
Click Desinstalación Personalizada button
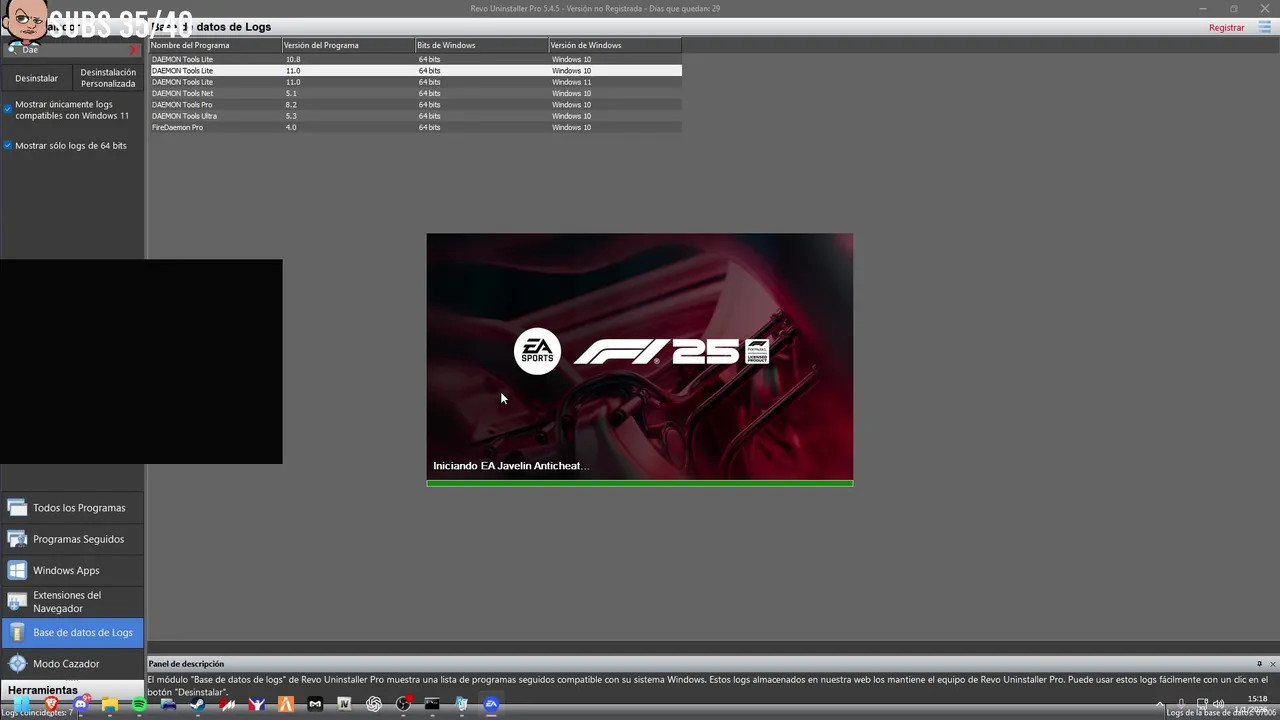pos(108,78)
